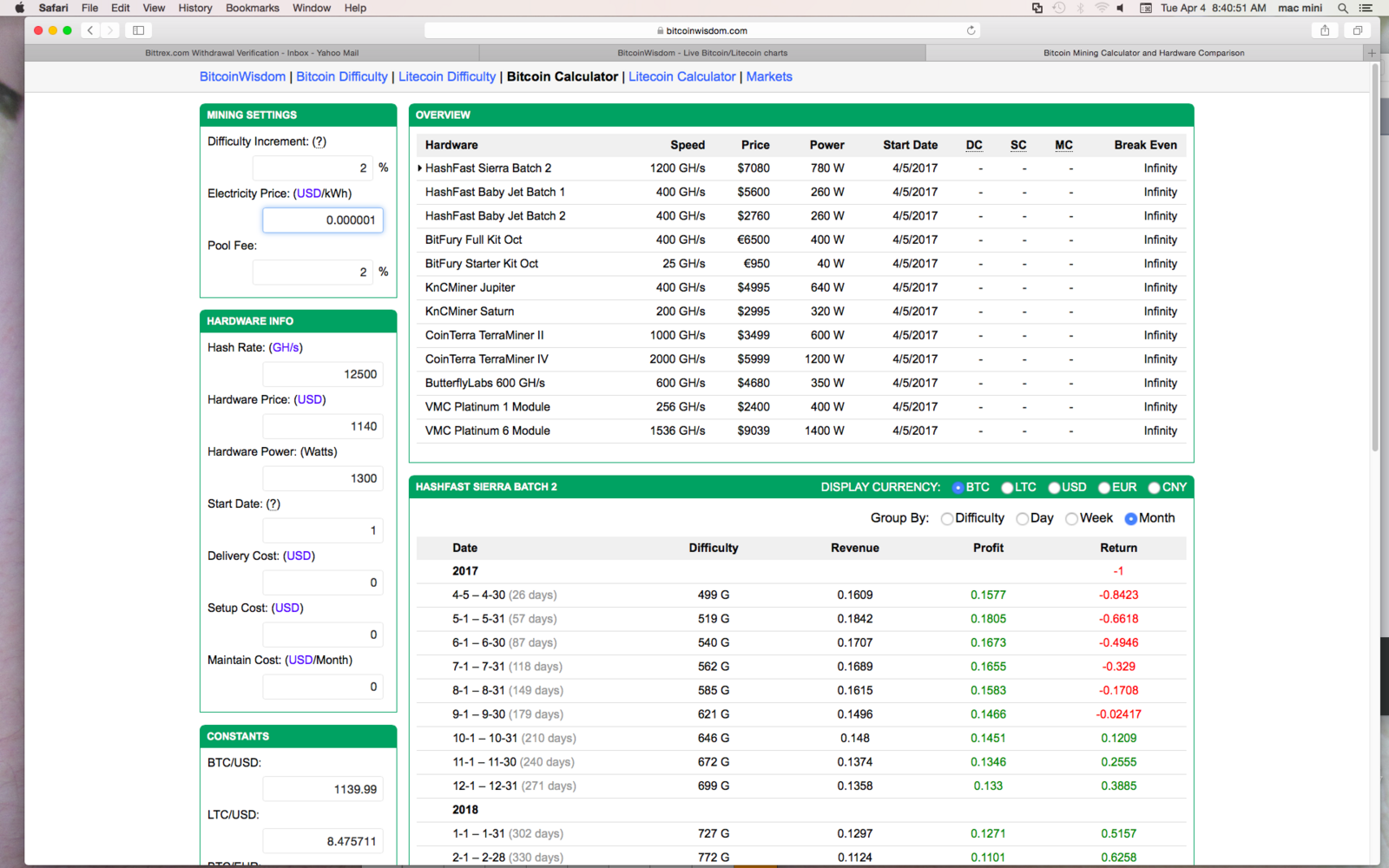The height and width of the screenshot is (868, 1389).
Task: Group results by Month
Action: (x=1130, y=519)
